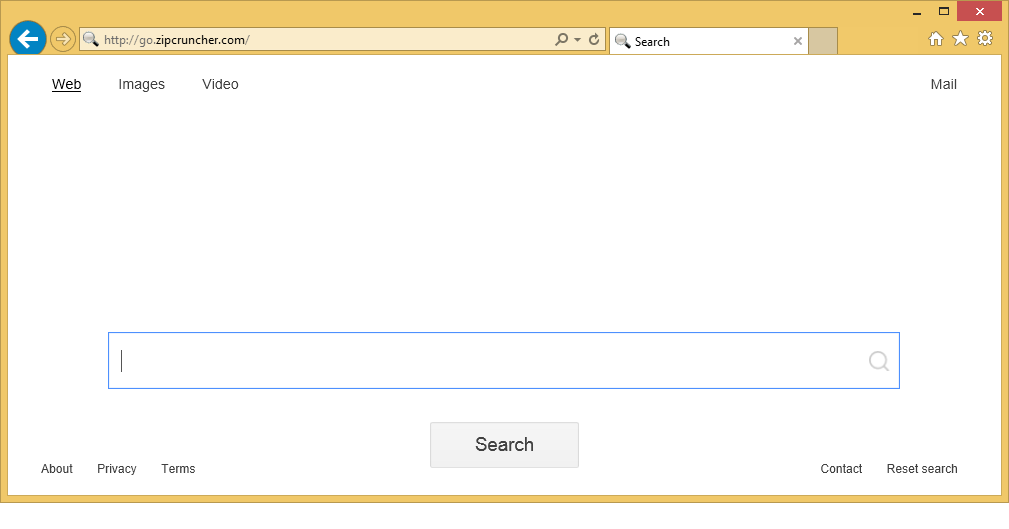The image size is (1009, 529).
Task: Open Favorites star icon
Action: coord(960,39)
